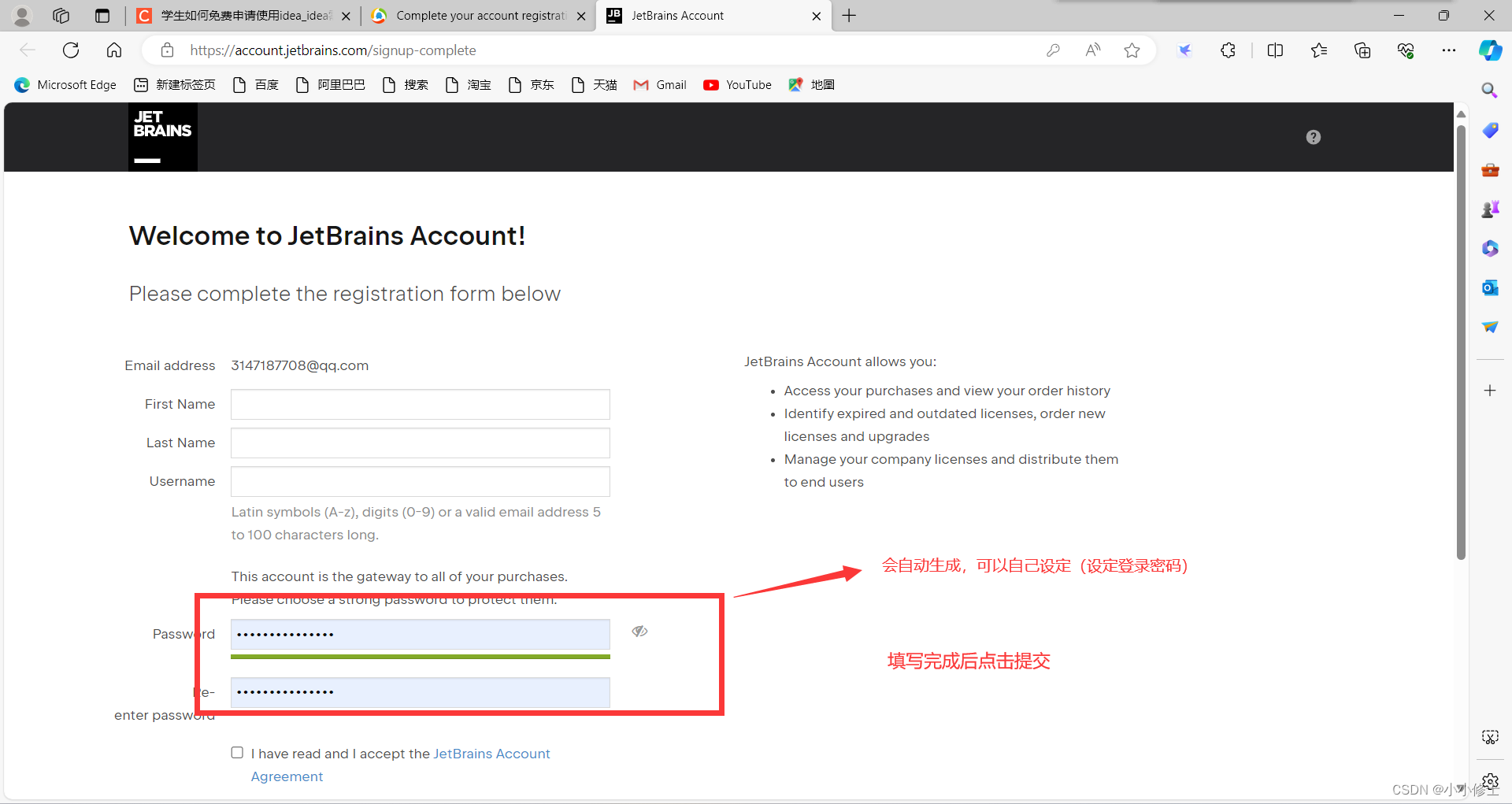Open the Favorites list
The image size is (1512, 804).
1319,50
